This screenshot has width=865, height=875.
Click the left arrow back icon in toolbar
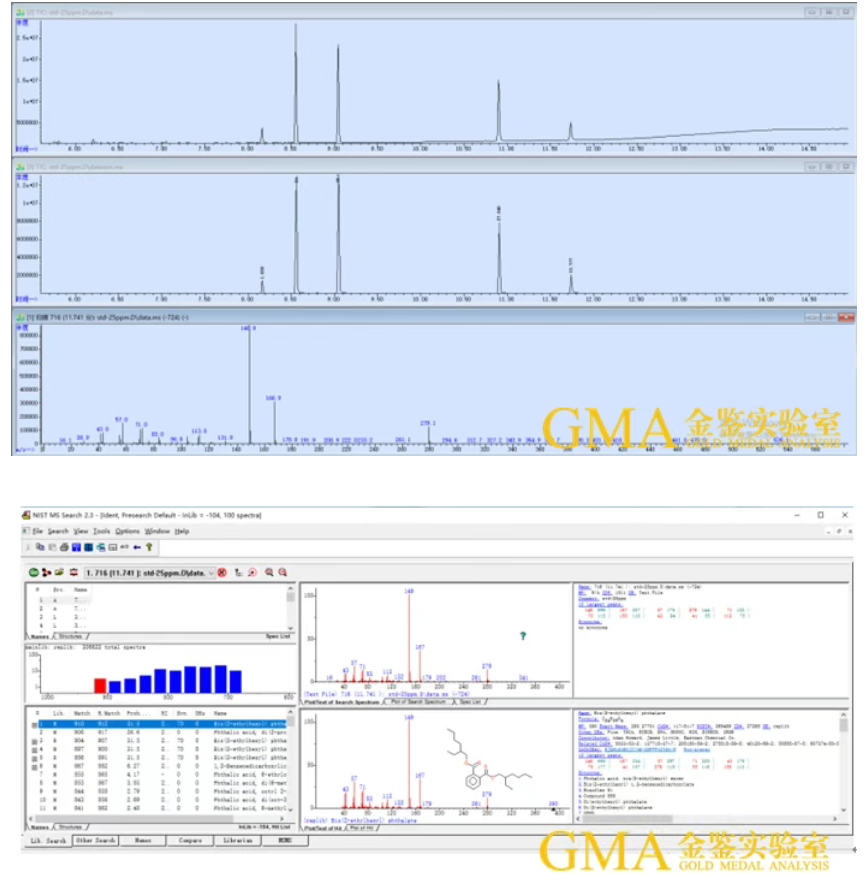(136, 547)
